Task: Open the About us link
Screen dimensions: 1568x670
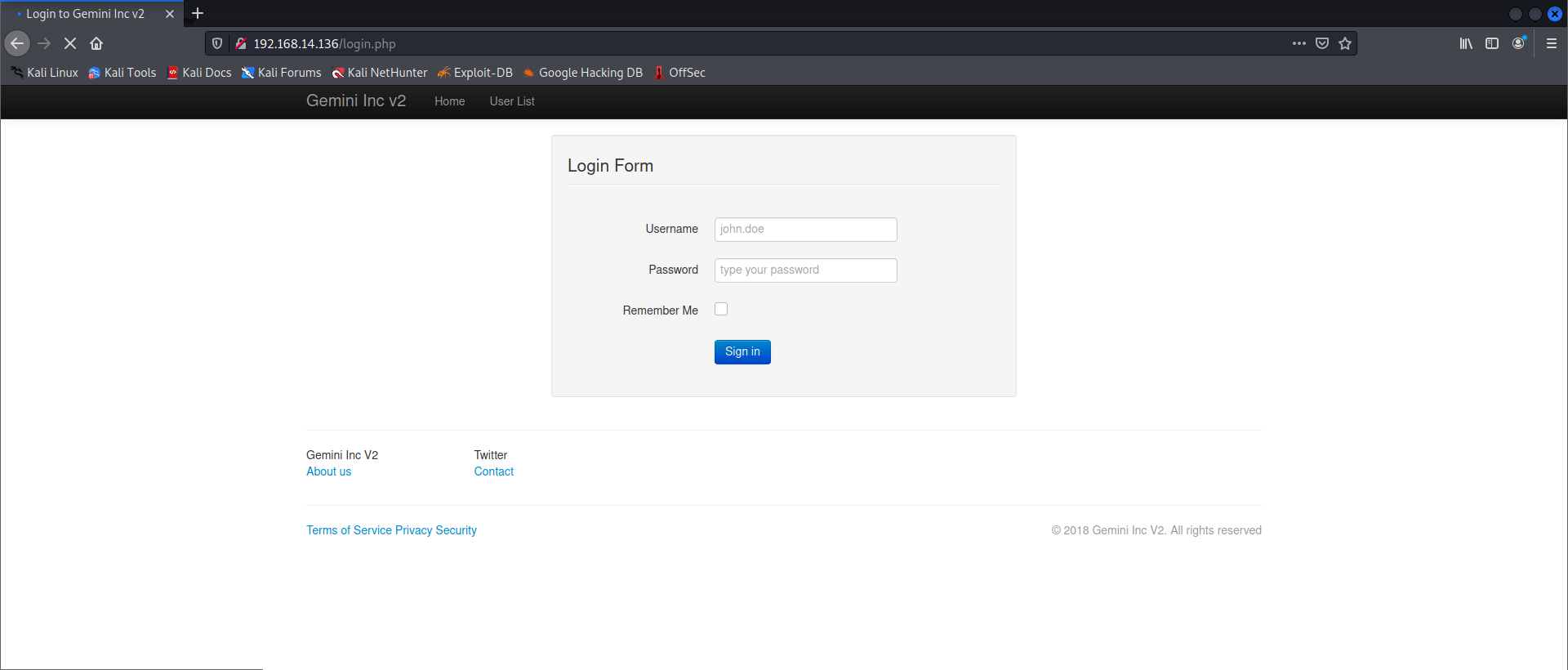Action: pyautogui.click(x=328, y=471)
